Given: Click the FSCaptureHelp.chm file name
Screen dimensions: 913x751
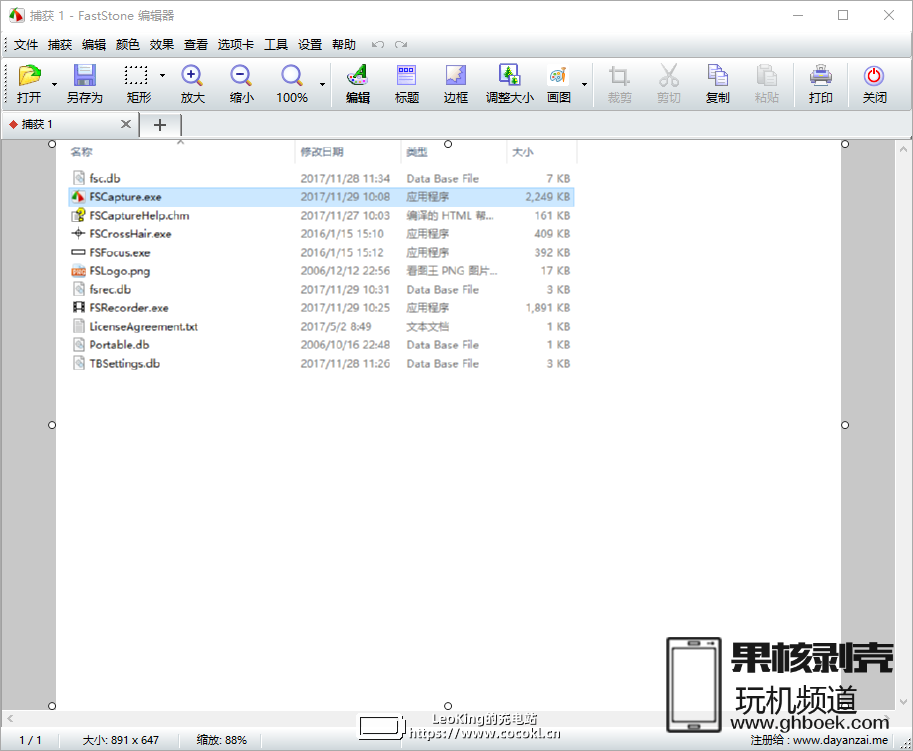Looking at the screenshot, I should coord(139,215).
